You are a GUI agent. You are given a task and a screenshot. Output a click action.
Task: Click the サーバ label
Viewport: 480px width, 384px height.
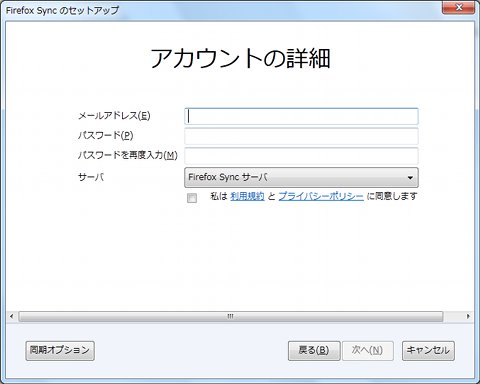[x=91, y=177]
